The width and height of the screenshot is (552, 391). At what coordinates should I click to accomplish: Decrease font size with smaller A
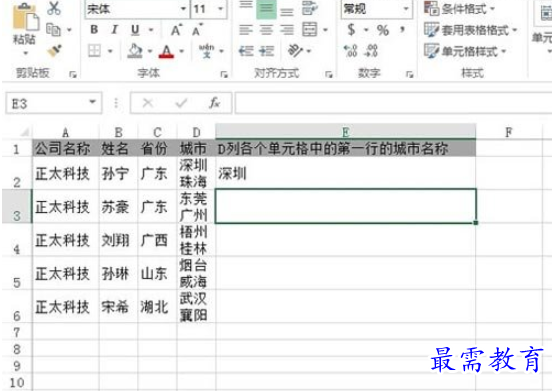click(197, 30)
